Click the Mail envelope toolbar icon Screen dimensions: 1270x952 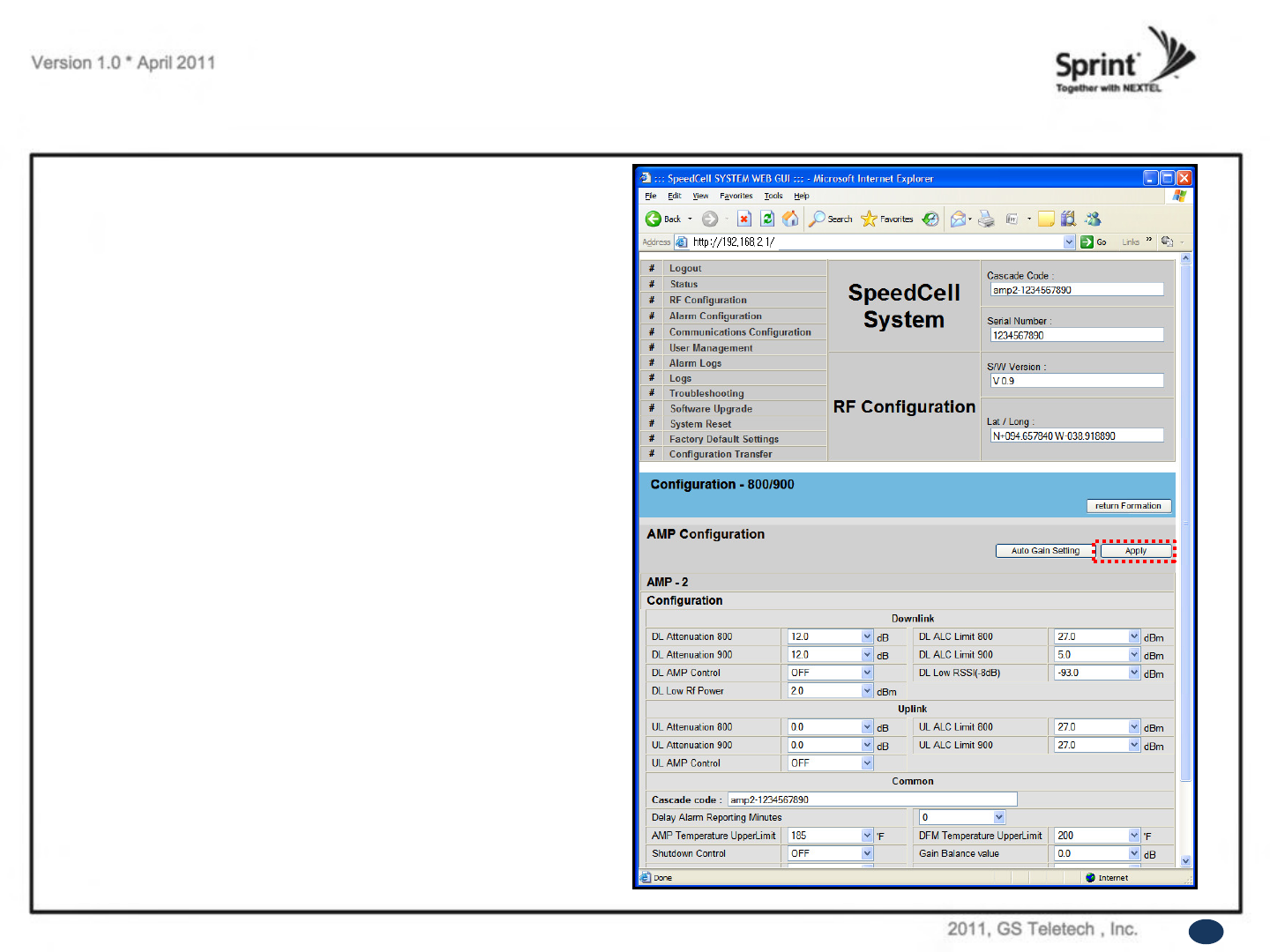point(958,219)
